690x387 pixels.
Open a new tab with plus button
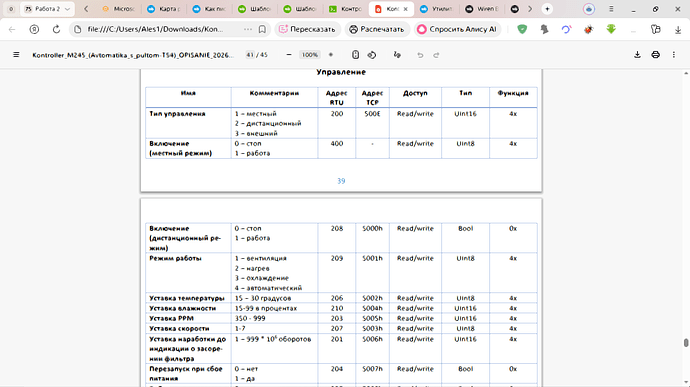[547, 9]
